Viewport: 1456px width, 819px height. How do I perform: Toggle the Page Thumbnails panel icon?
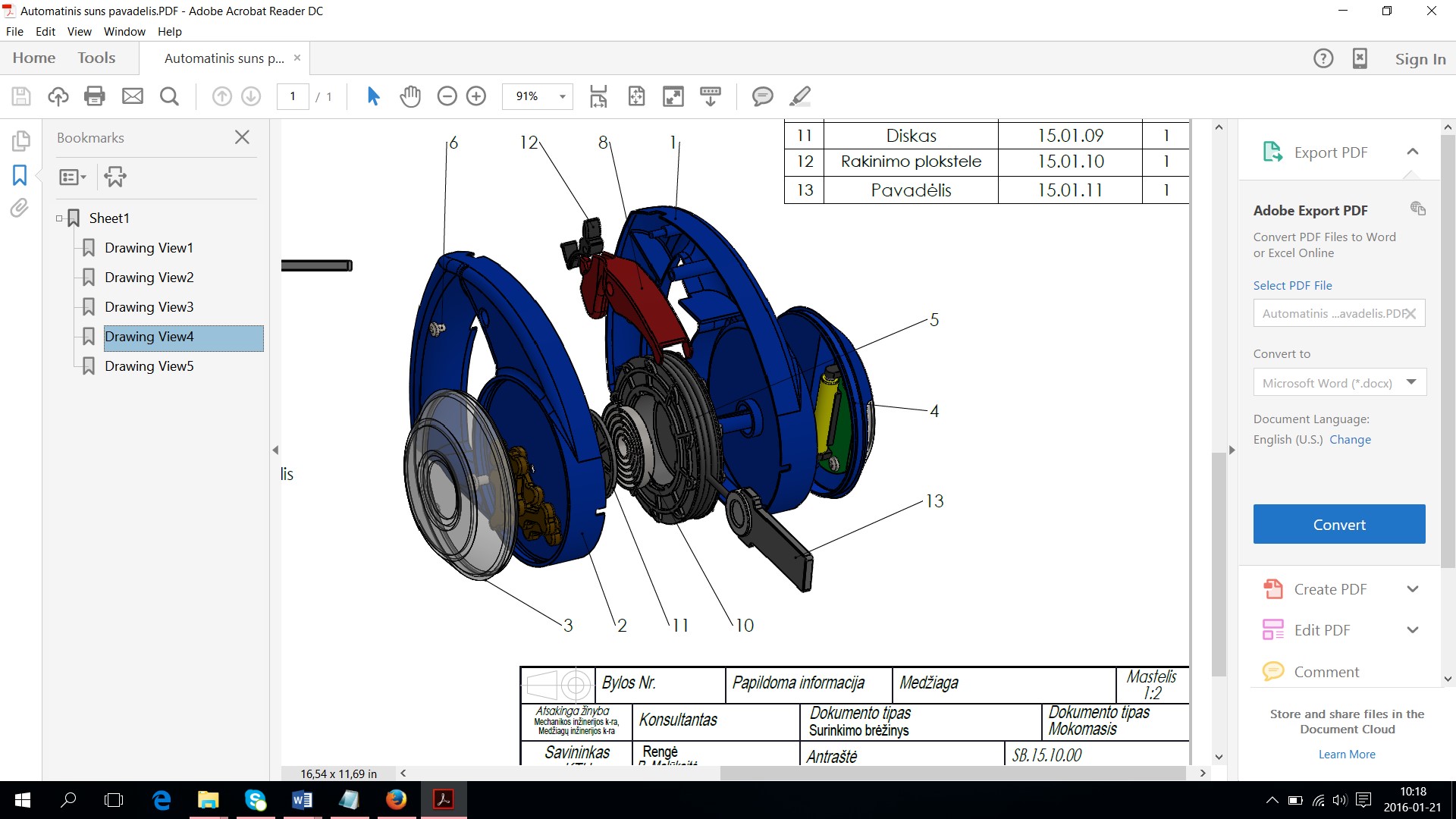point(21,141)
